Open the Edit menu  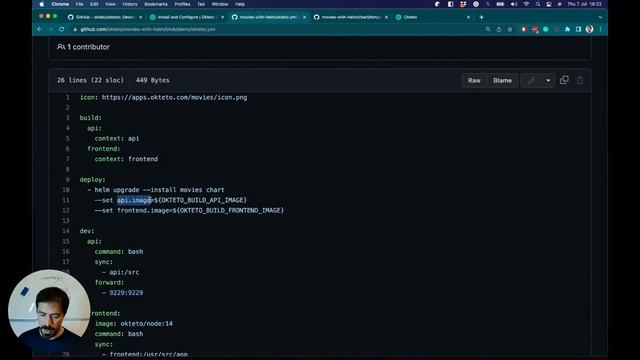[94, 4]
